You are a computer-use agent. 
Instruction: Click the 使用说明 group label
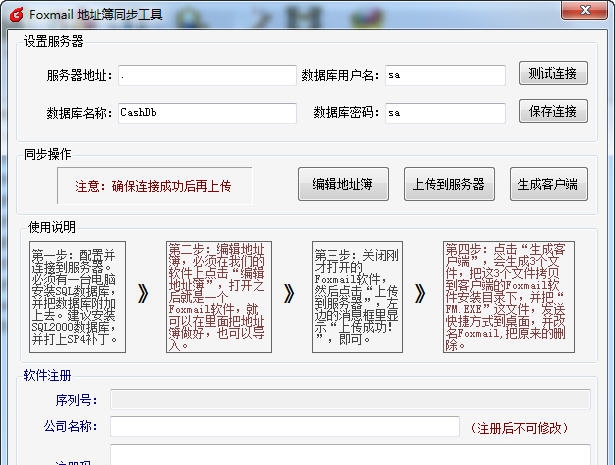pos(52,227)
